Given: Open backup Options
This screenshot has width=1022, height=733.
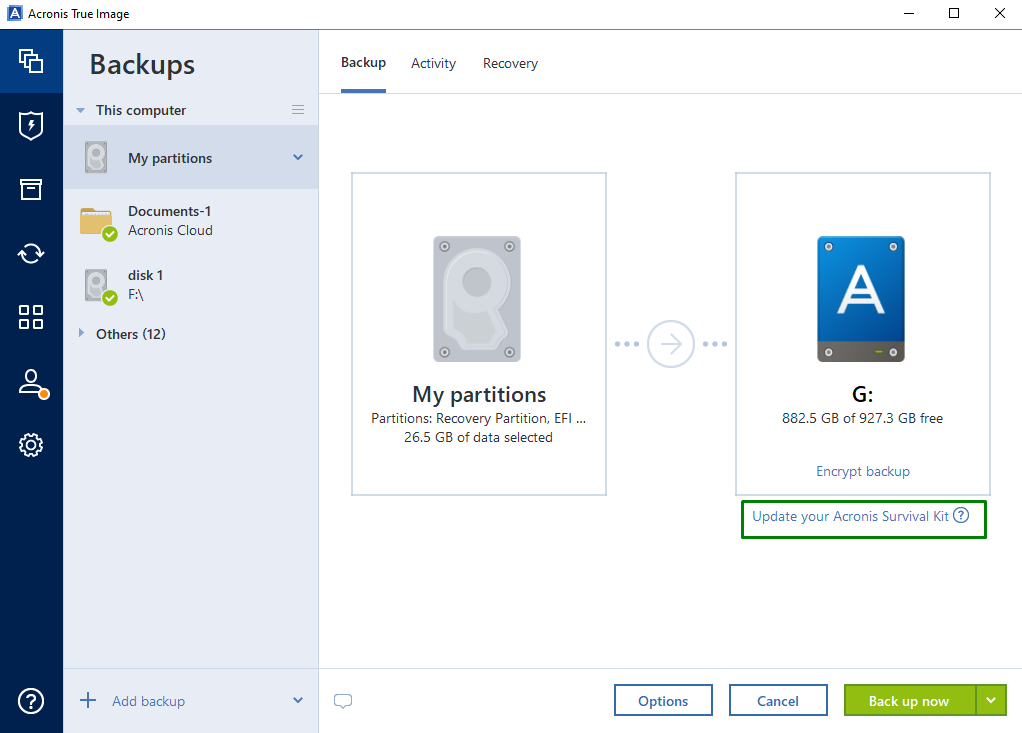Looking at the screenshot, I should click(663, 700).
